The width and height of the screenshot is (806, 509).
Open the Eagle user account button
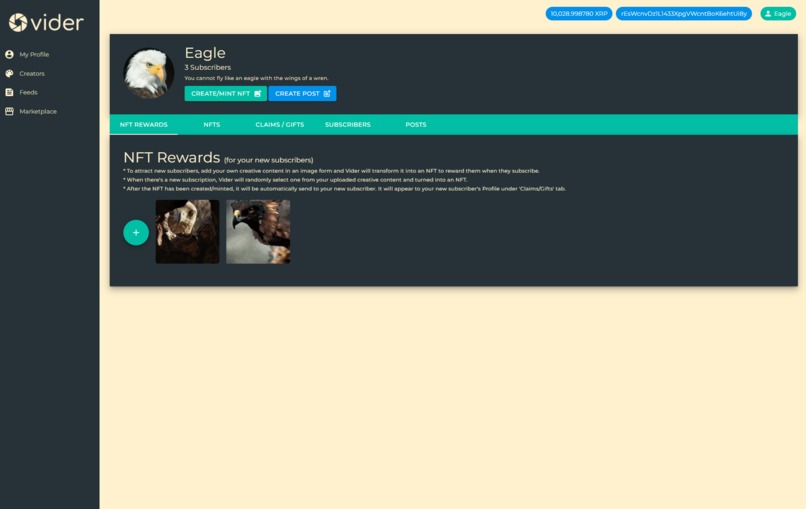click(x=778, y=14)
